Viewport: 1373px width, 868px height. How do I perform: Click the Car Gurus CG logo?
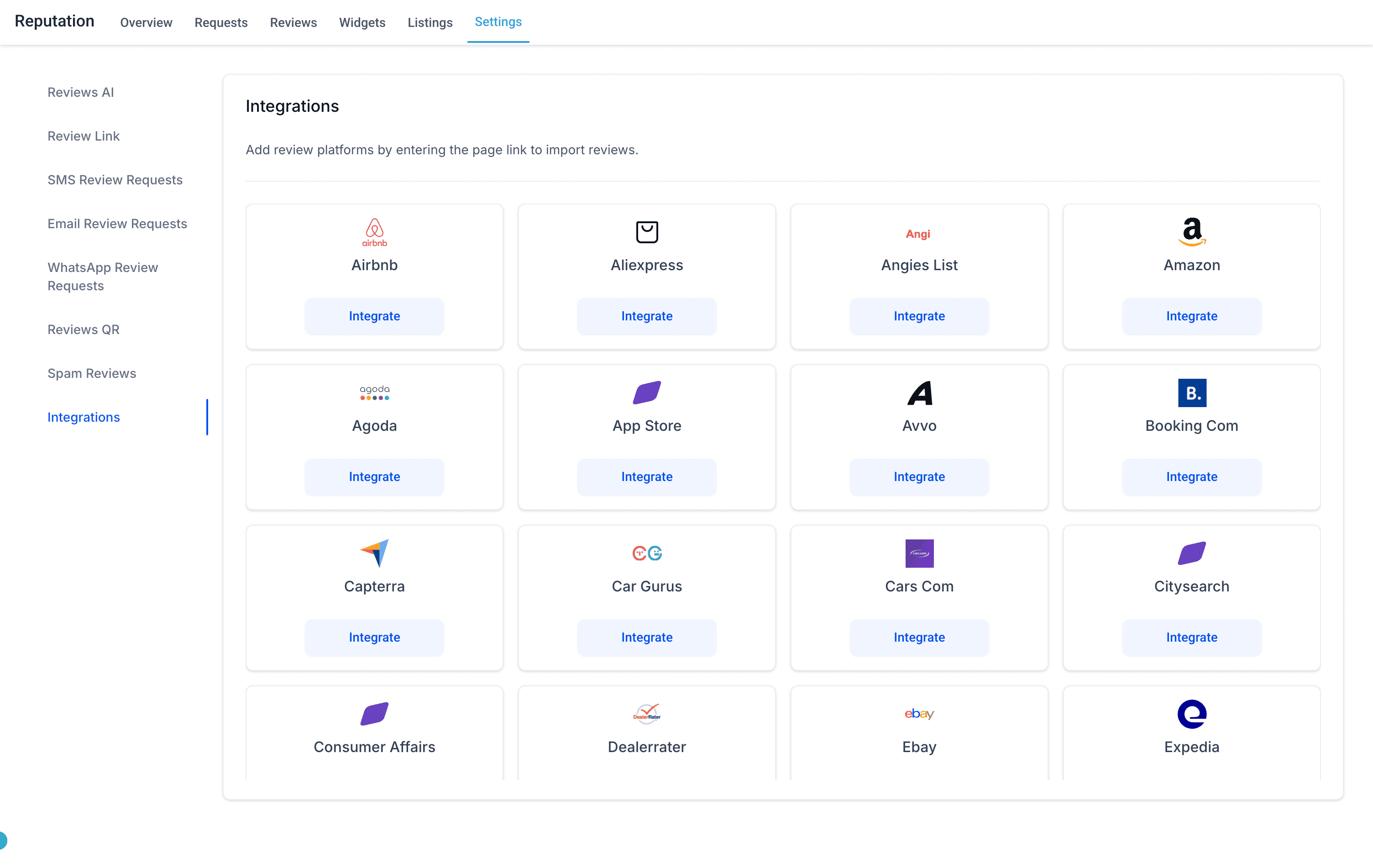[x=647, y=553]
